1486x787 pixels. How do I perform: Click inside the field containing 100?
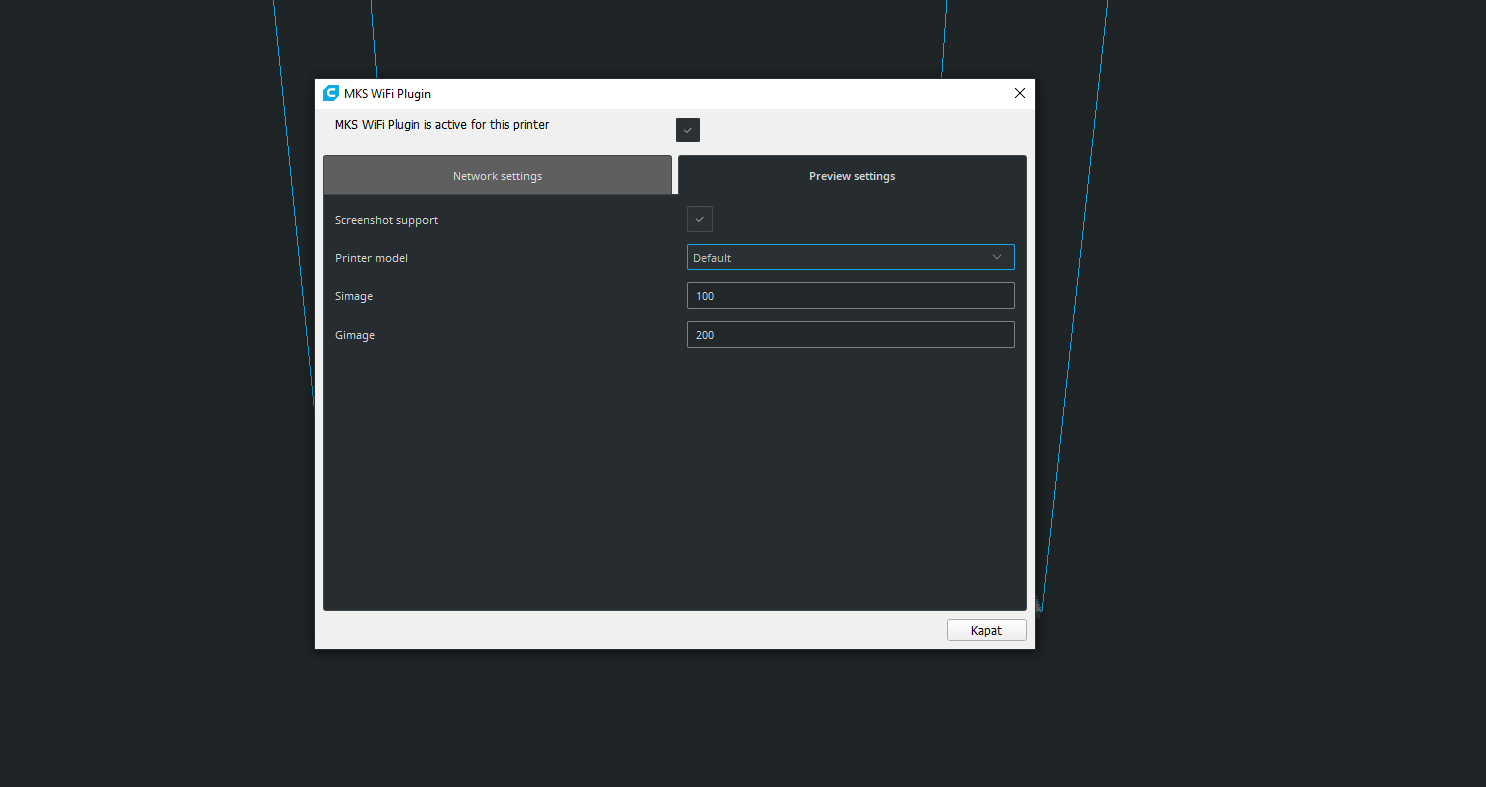[x=850, y=295]
